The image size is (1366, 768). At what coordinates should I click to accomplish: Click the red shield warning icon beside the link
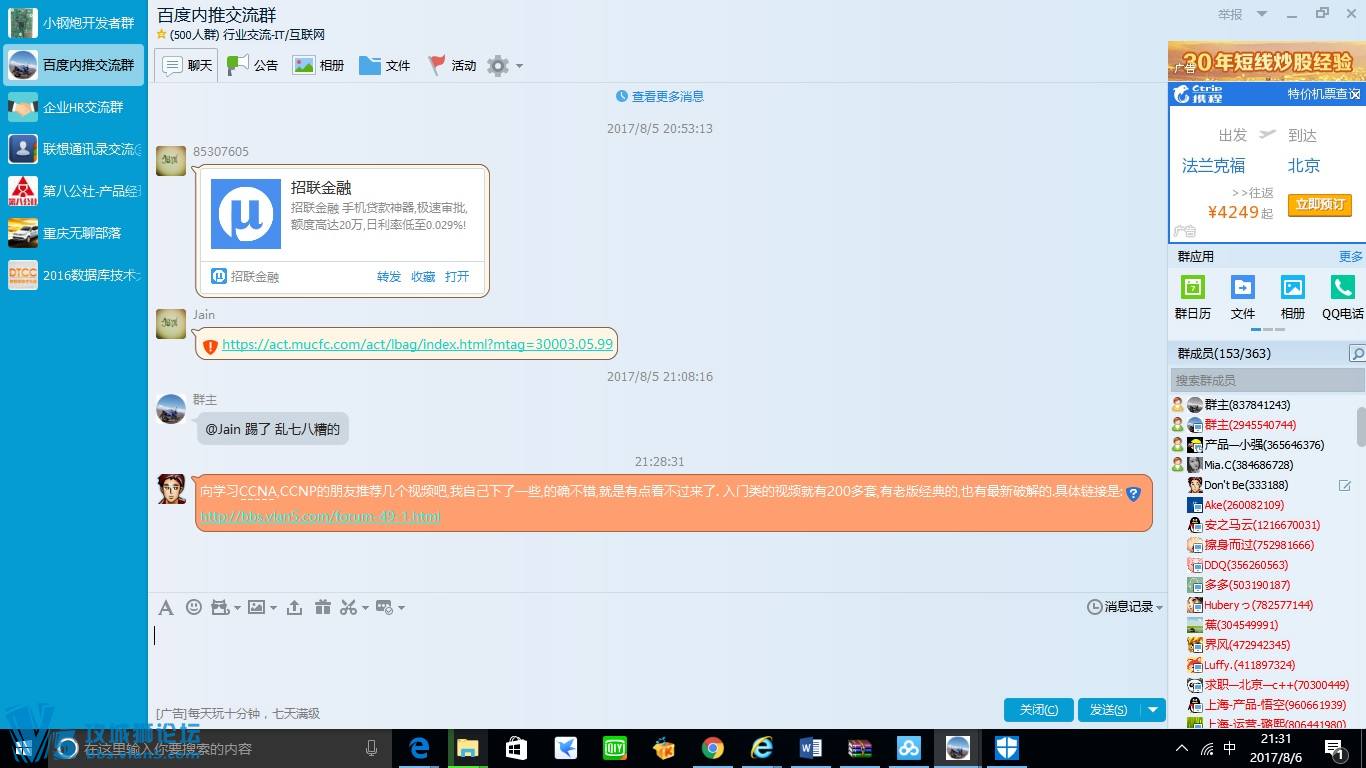(210, 346)
